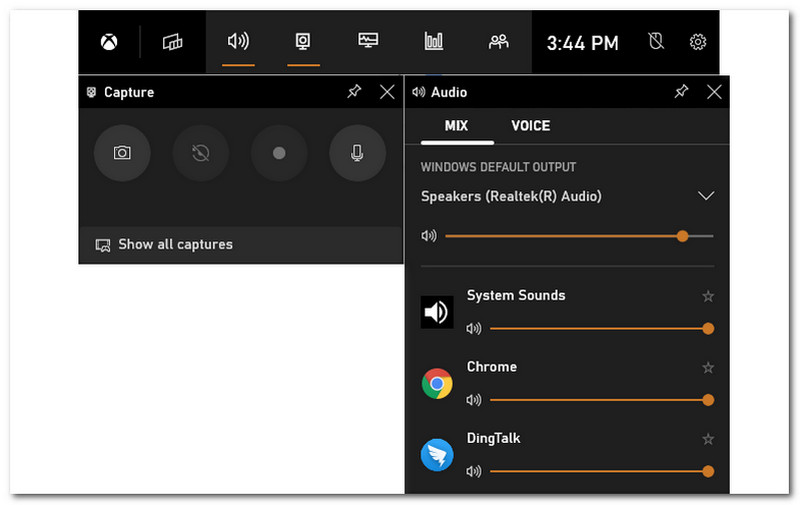The height and width of the screenshot is (505, 800).
Task: Mute the master speakers volume icon
Action: [x=429, y=236]
